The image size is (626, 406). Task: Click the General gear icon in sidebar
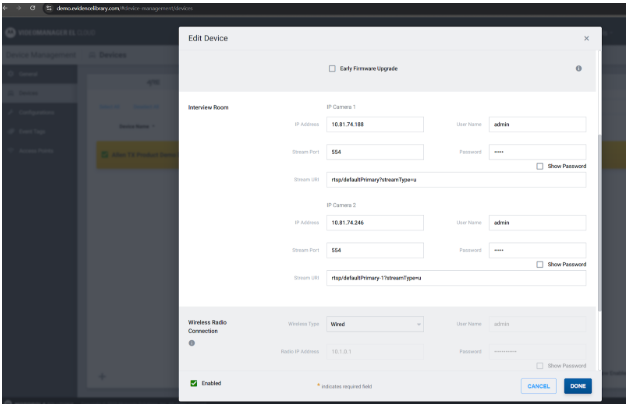point(11,74)
